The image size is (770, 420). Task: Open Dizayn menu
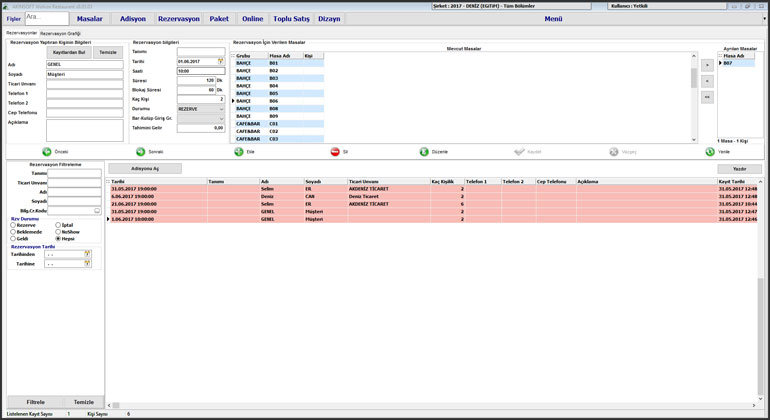click(x=329, y=19)
